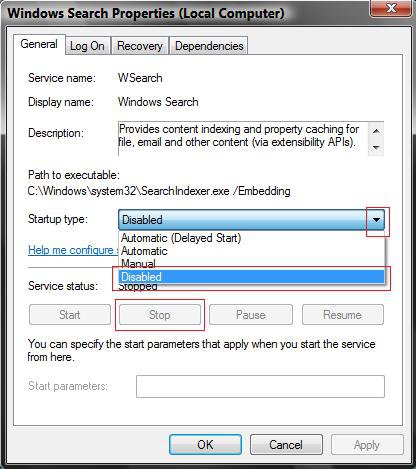The width and height of the screenshot is (416, 469).
Task: Select the General tab
Action: (x=39, y=44)
